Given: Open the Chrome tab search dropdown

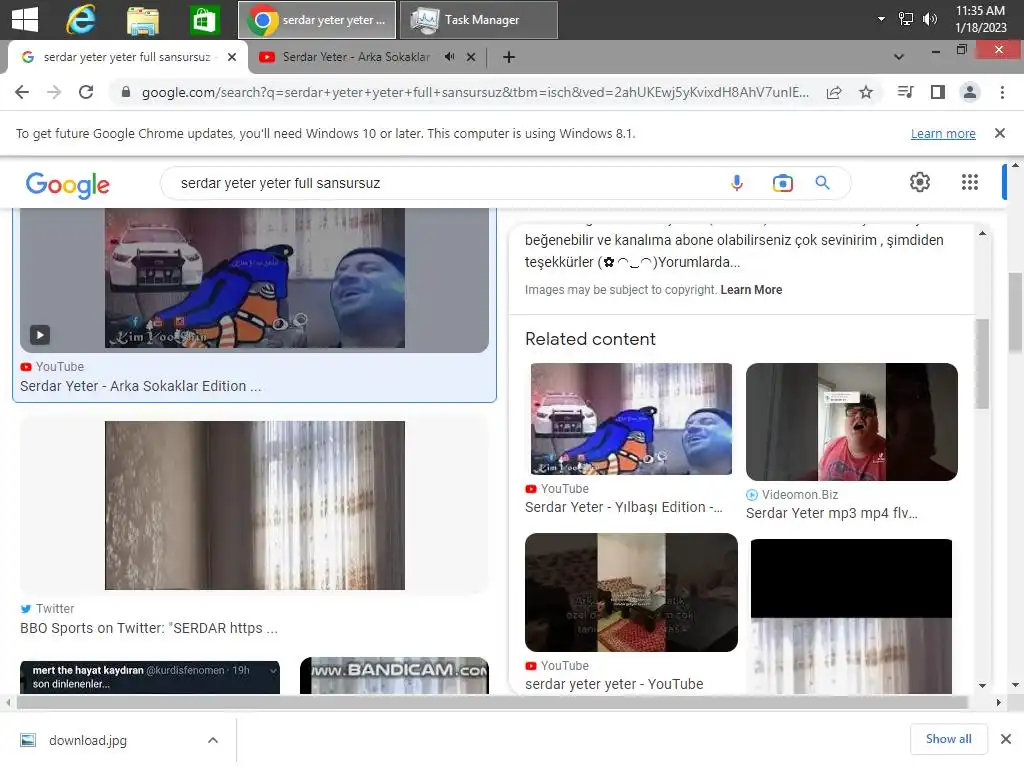Looking at the screenshot, I should (899, 57).
